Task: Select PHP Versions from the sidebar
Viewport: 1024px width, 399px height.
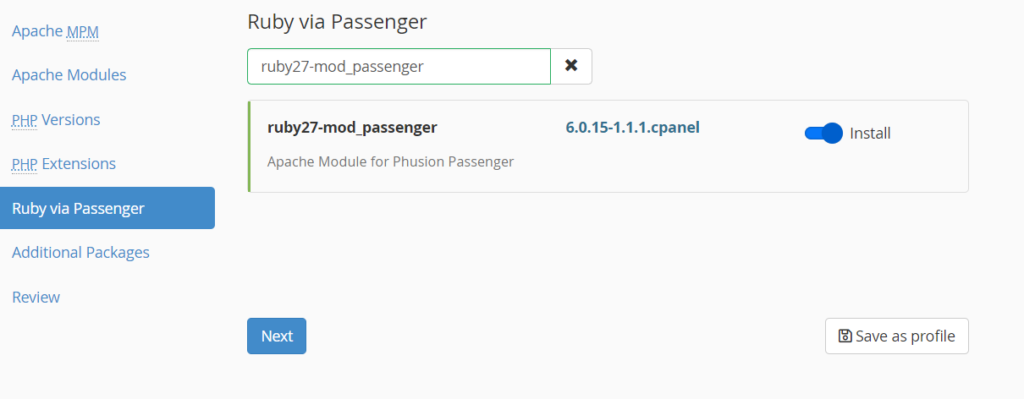Action: 56,120
